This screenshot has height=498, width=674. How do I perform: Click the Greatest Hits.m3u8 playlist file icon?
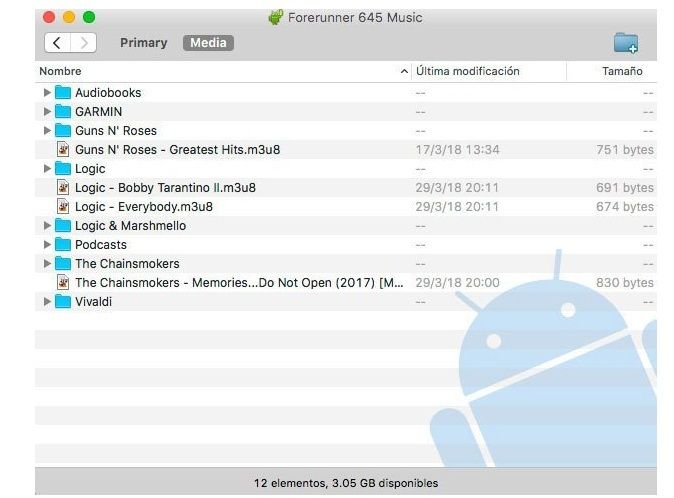point(63,149)
